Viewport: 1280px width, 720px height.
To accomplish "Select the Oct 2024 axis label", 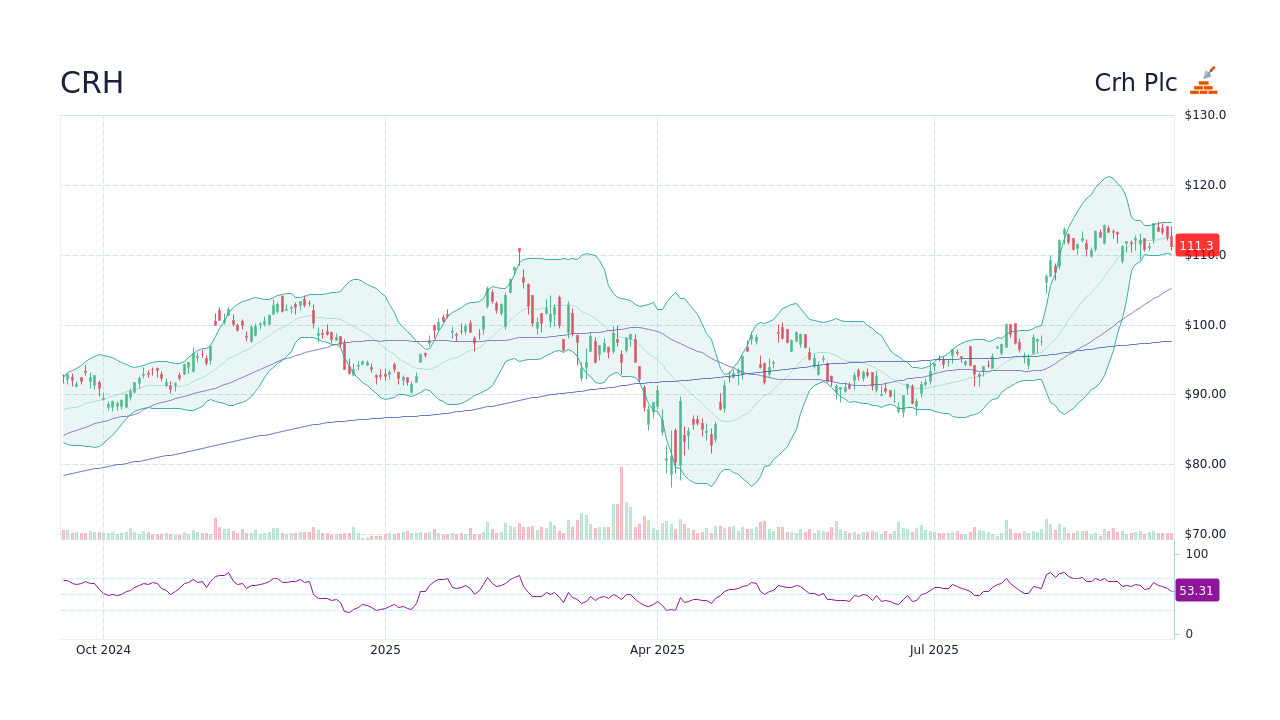I will [104, 649].
